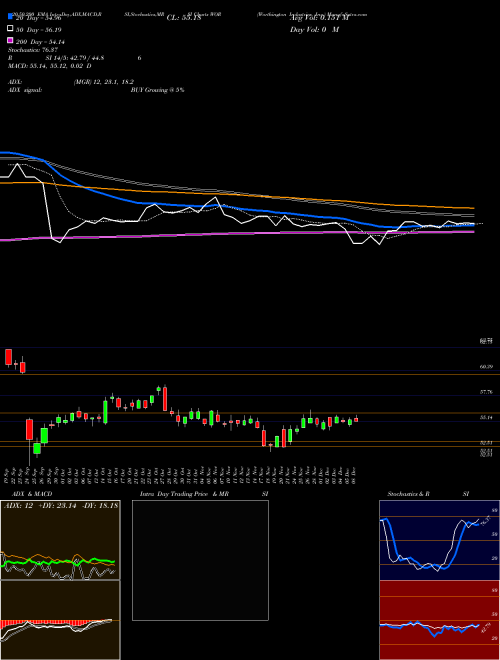
Task: Click the red RSI chart panel
Action: pyautogui.click(x=439, y=620)
